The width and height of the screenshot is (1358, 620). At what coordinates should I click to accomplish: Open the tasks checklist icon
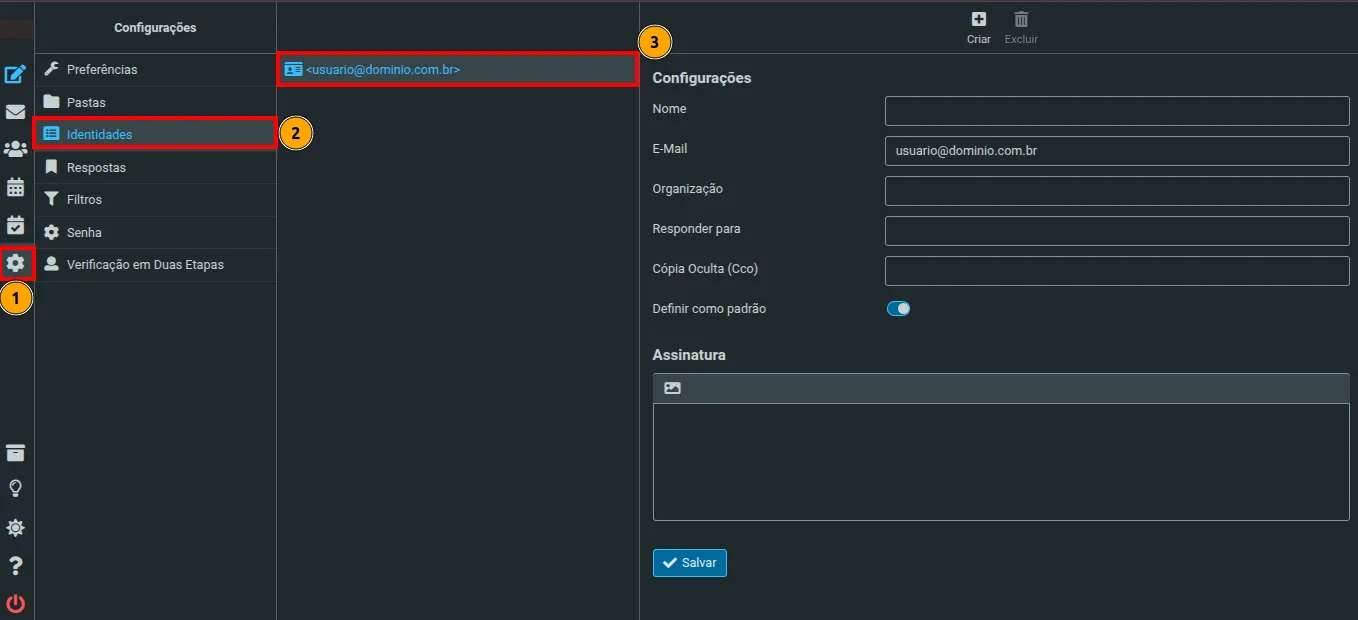(x=15, y=225)
